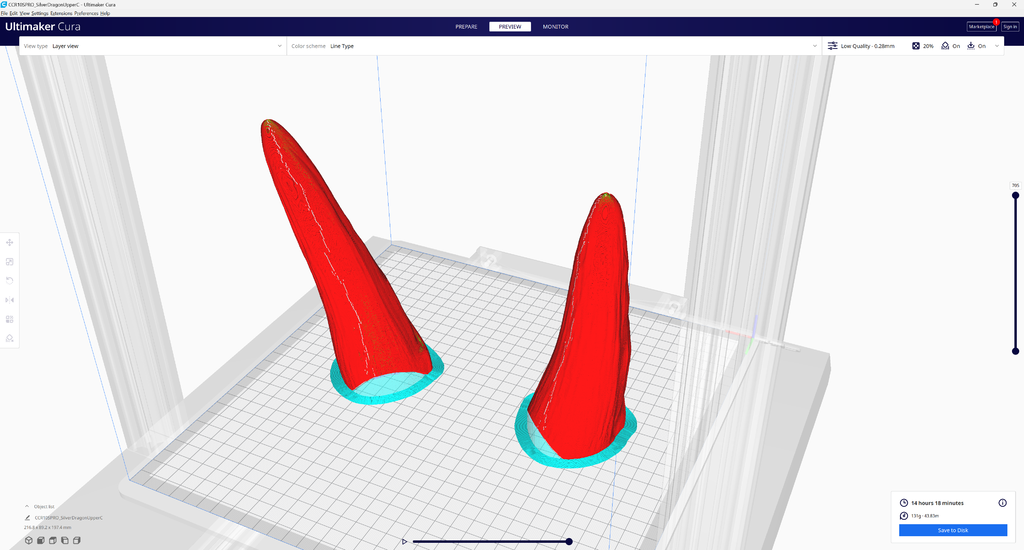The height and width of the screenshot is (550, 1024).
Task: Expand the print settings panel chevron
Action: click(x=997, y=46)
